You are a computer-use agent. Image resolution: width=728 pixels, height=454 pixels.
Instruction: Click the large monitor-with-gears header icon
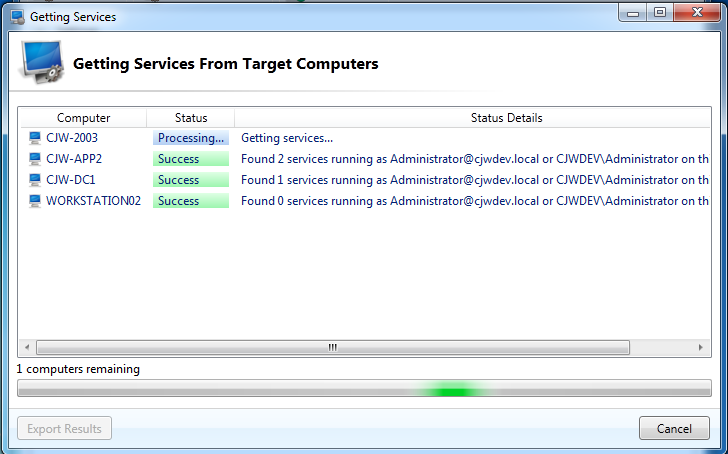[x=41, y=65]
